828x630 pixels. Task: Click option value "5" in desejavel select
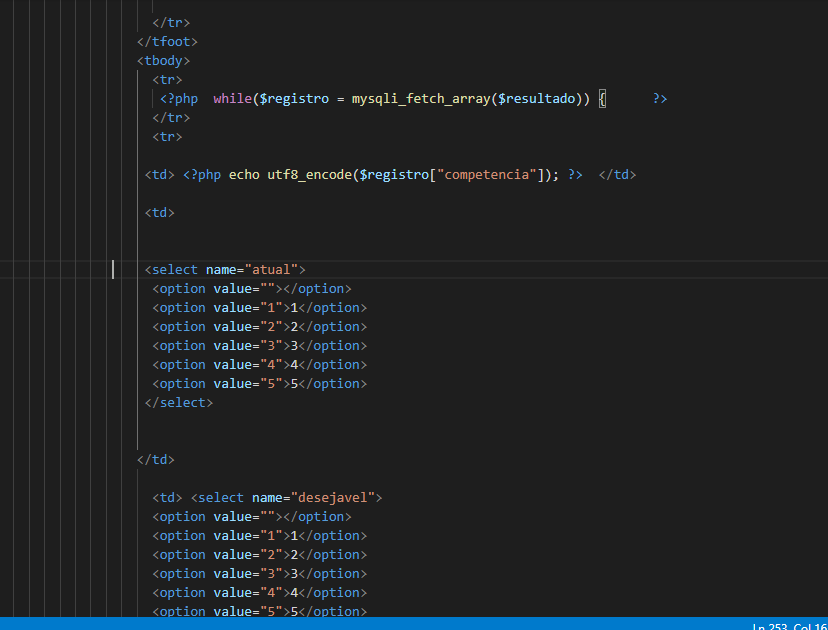coord(259,612)
